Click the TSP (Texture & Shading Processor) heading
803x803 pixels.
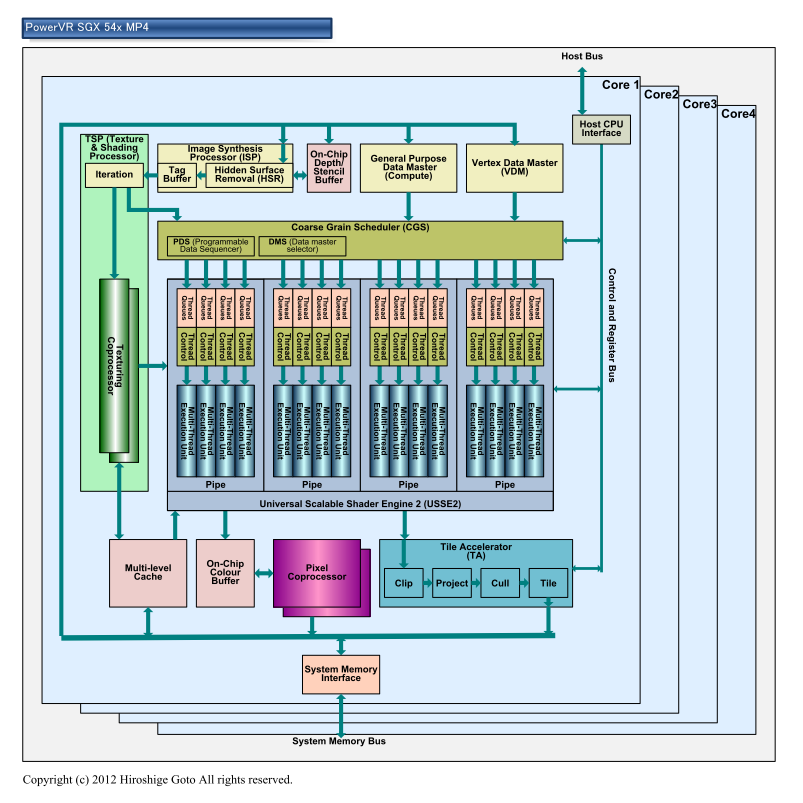point(114,147)
